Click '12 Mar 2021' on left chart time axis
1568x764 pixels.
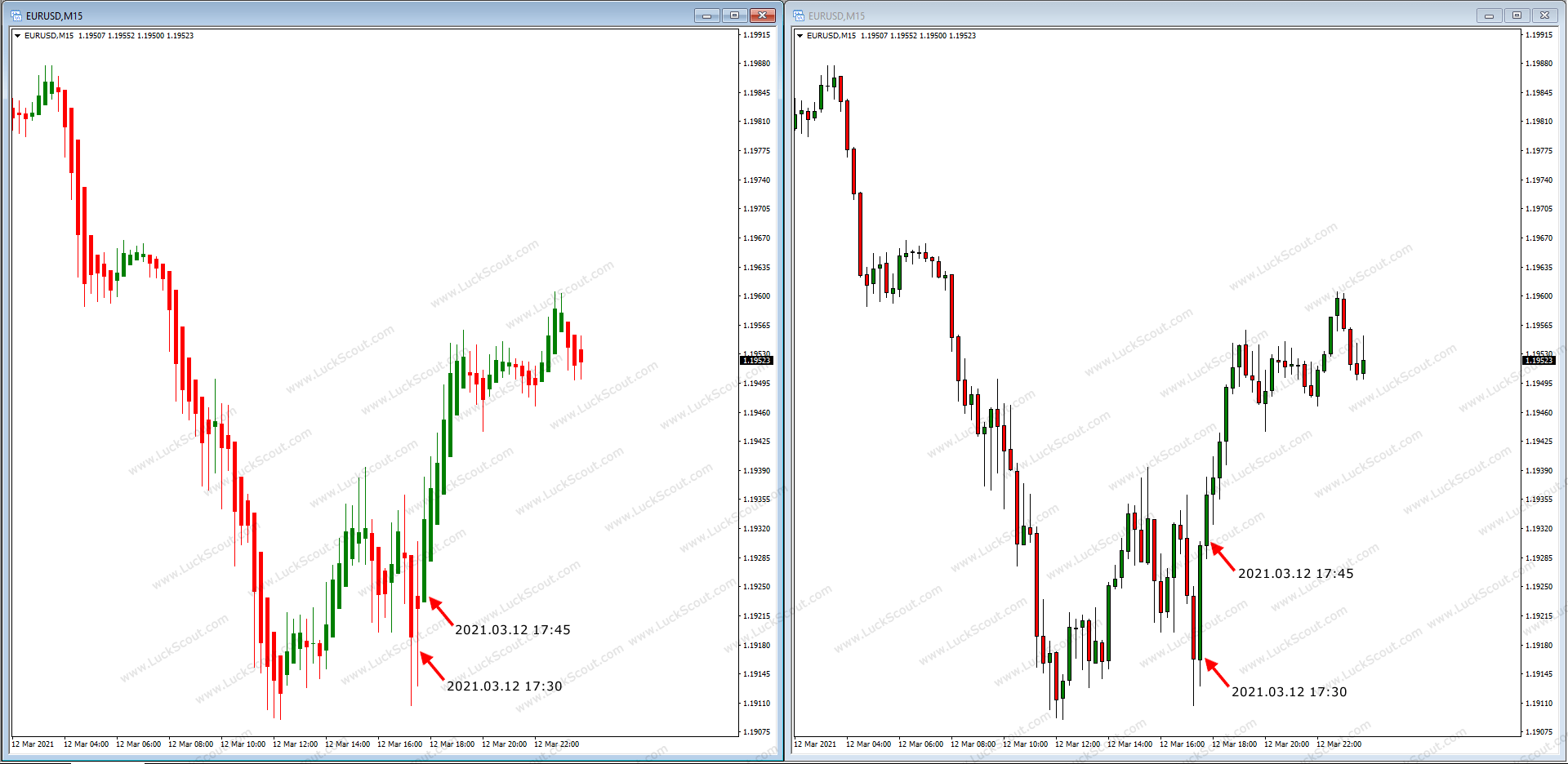pyautogui.click(x=33, y=744)
